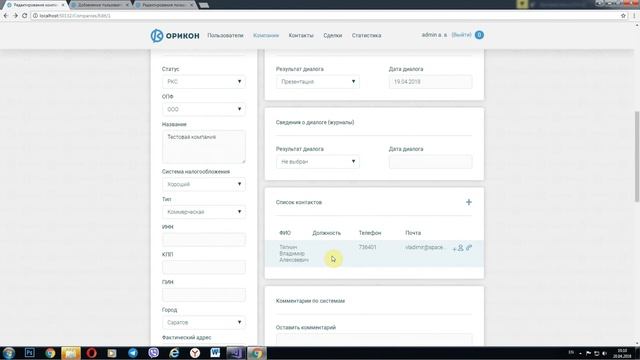The image size is (640, 360).
Task: Click the empty Дата диалога field
Action: pos(431,162)
